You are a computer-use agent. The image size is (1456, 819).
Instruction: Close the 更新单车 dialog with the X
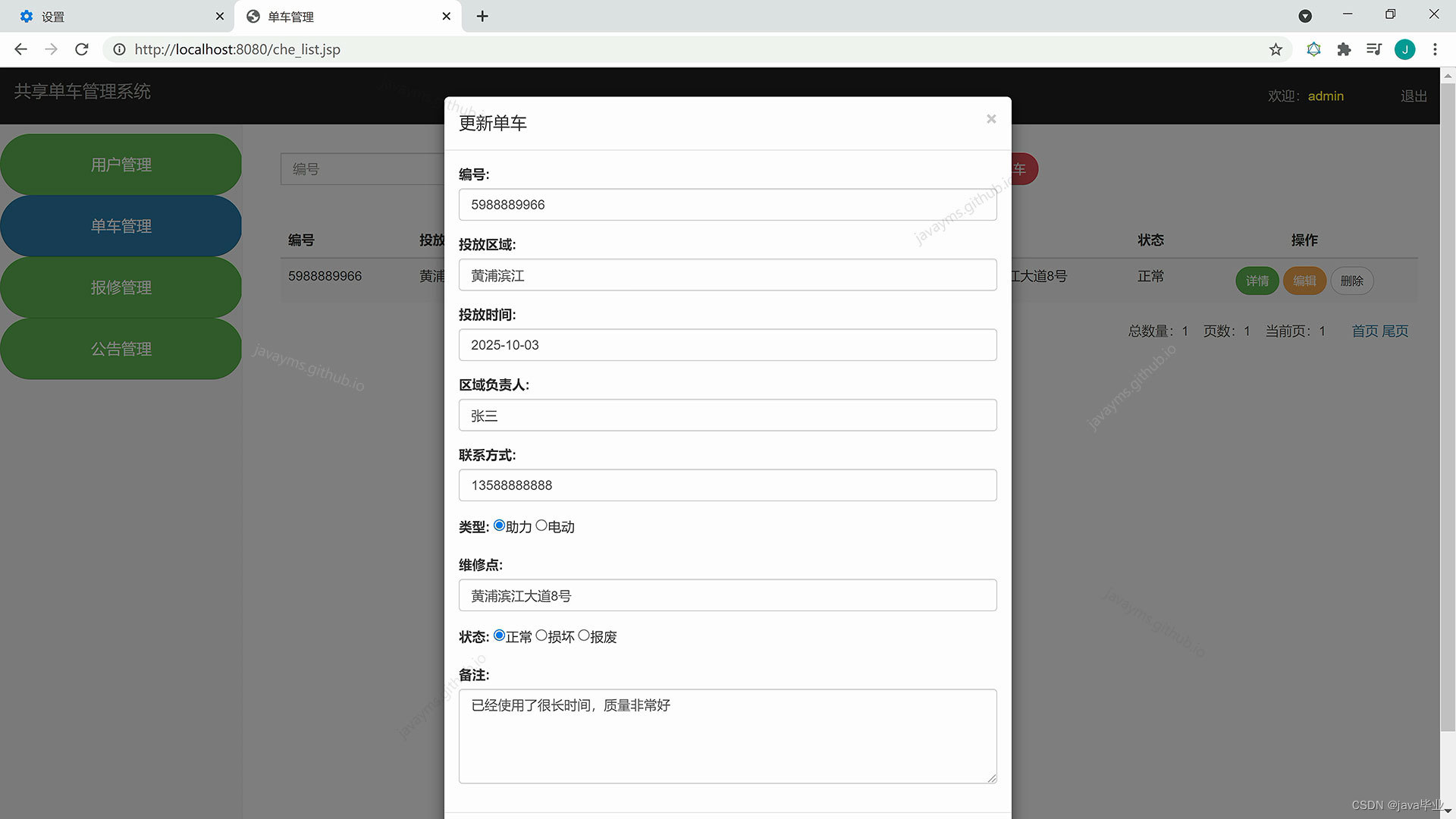990,119
